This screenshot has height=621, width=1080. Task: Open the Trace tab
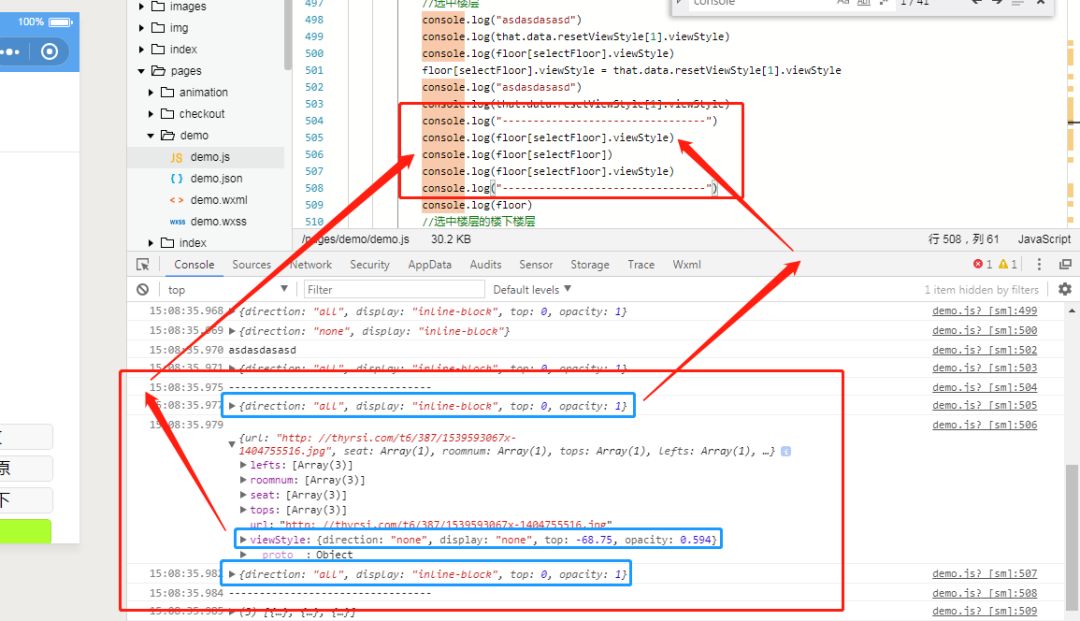coord(641,264)
